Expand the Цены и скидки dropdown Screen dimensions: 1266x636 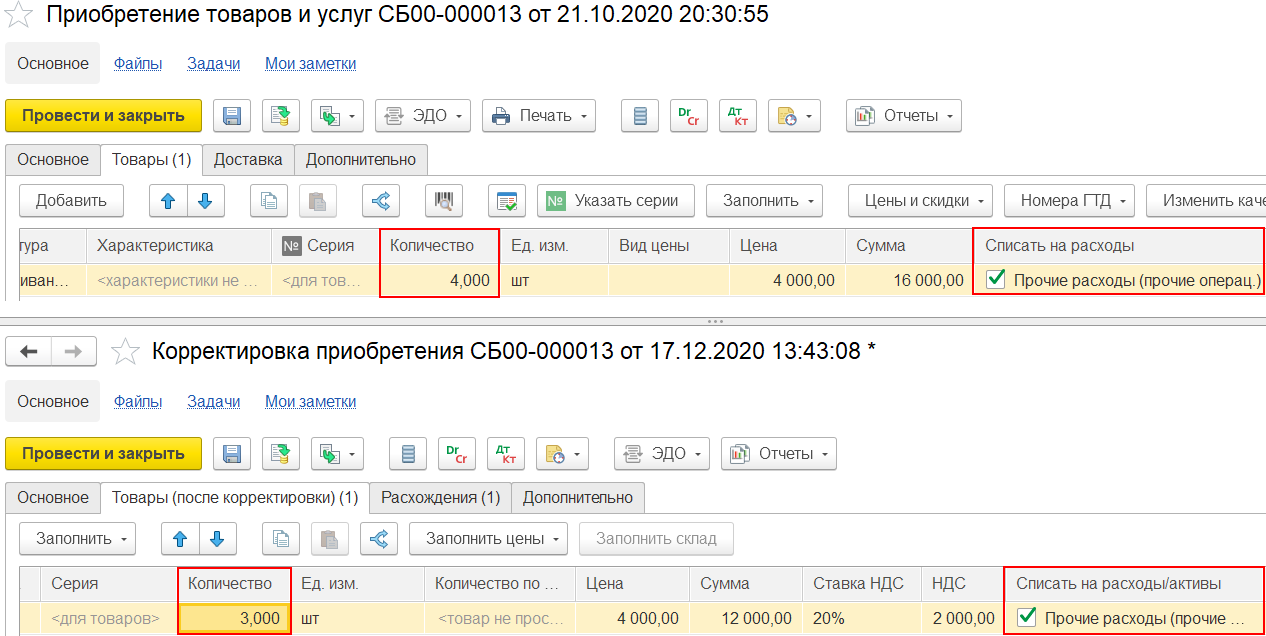point(920,200)
